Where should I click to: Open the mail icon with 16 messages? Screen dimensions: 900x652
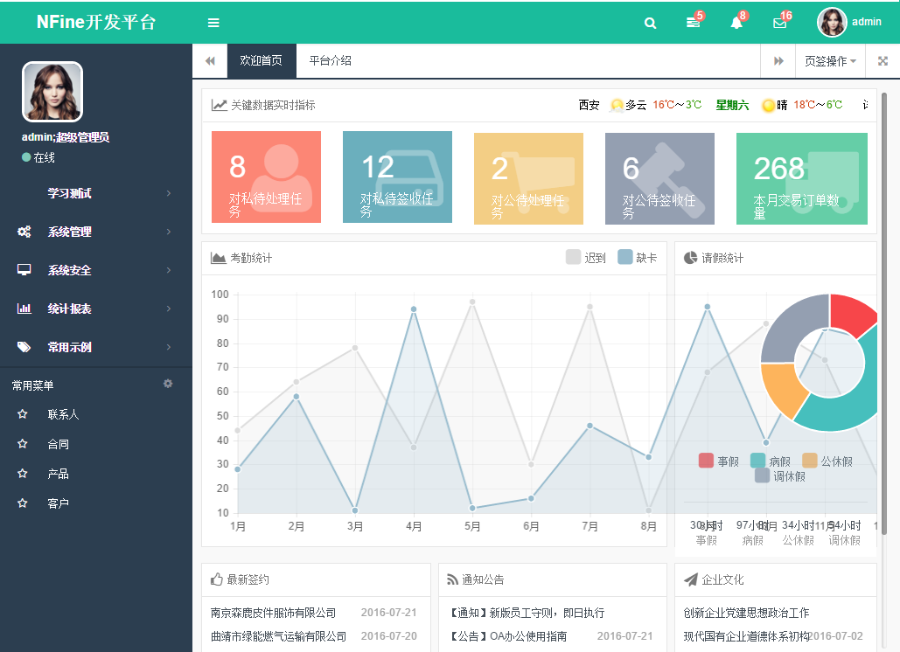(x=780, y=22)
